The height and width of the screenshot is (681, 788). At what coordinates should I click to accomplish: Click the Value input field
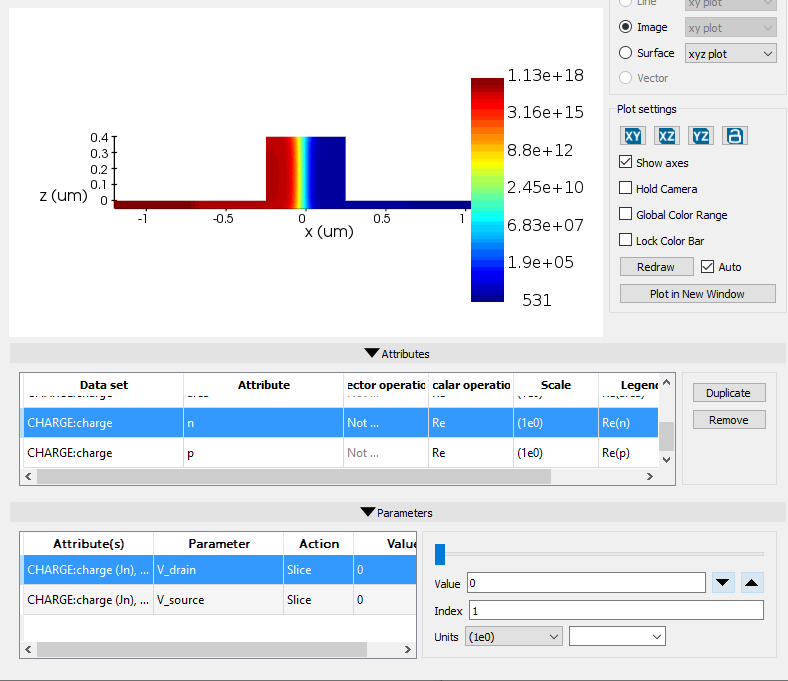586,583
